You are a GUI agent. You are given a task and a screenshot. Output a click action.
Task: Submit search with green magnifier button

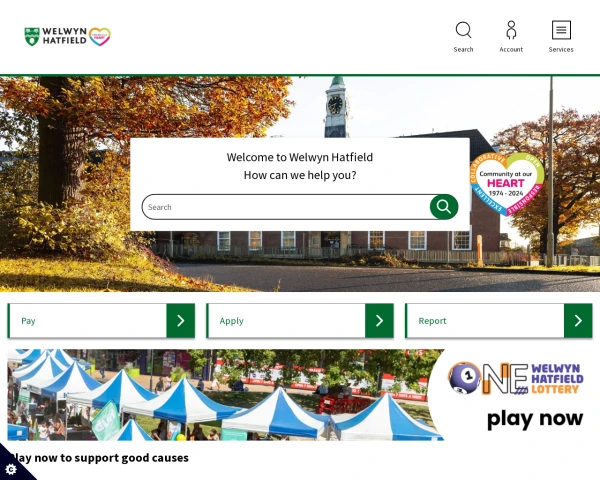pos(444,207)
